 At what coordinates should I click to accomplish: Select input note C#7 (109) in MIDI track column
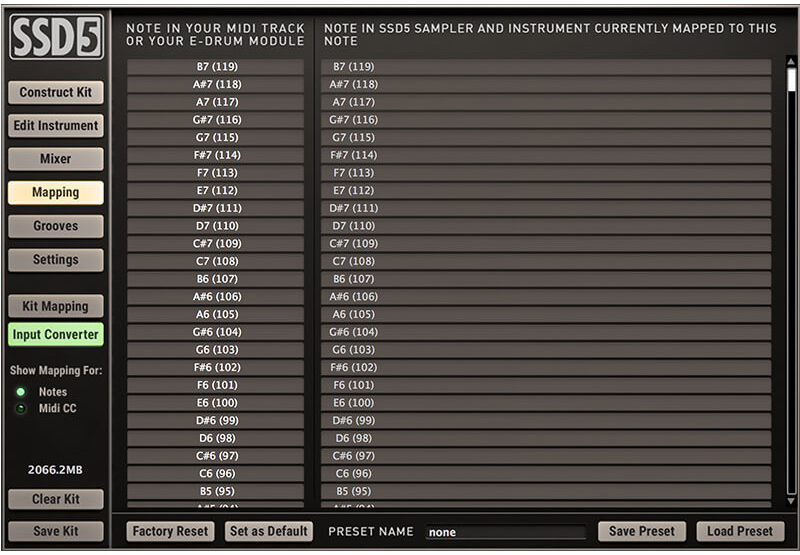click(x=215, y=243)
